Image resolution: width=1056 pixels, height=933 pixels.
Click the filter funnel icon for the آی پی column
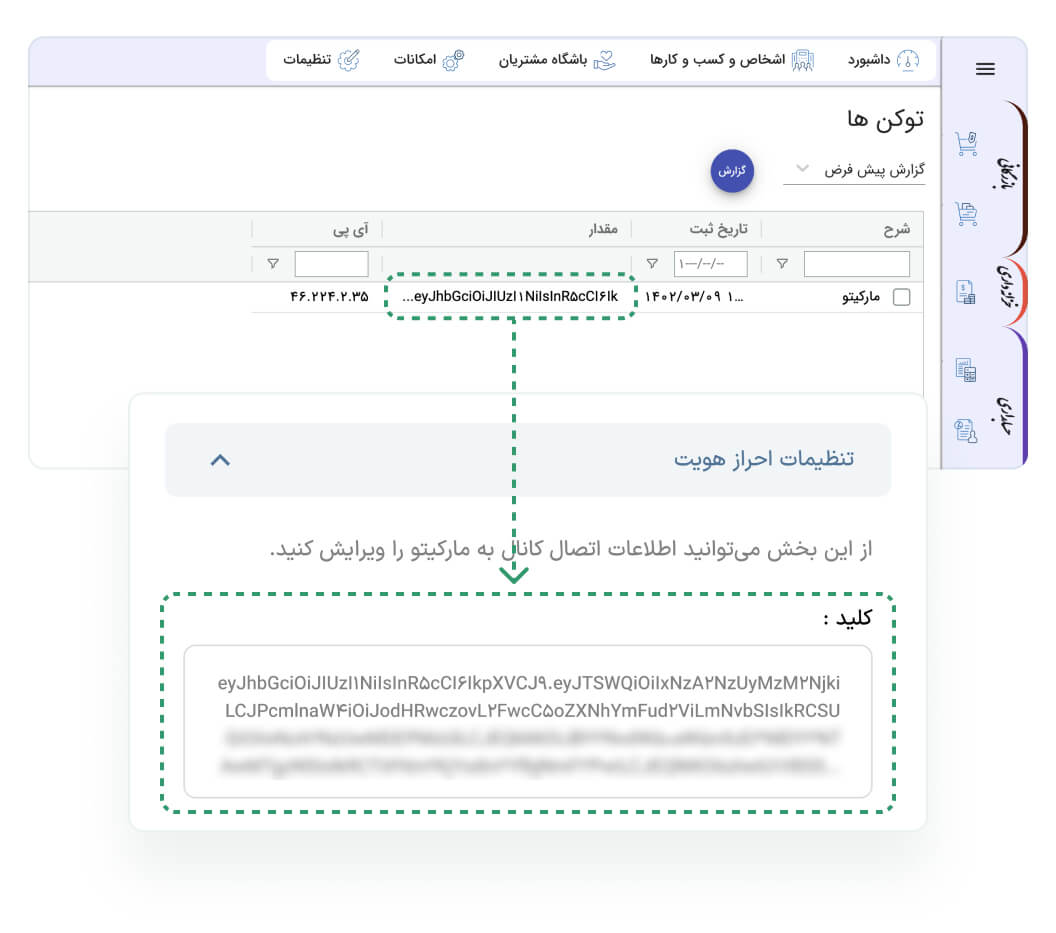[273, 264]
